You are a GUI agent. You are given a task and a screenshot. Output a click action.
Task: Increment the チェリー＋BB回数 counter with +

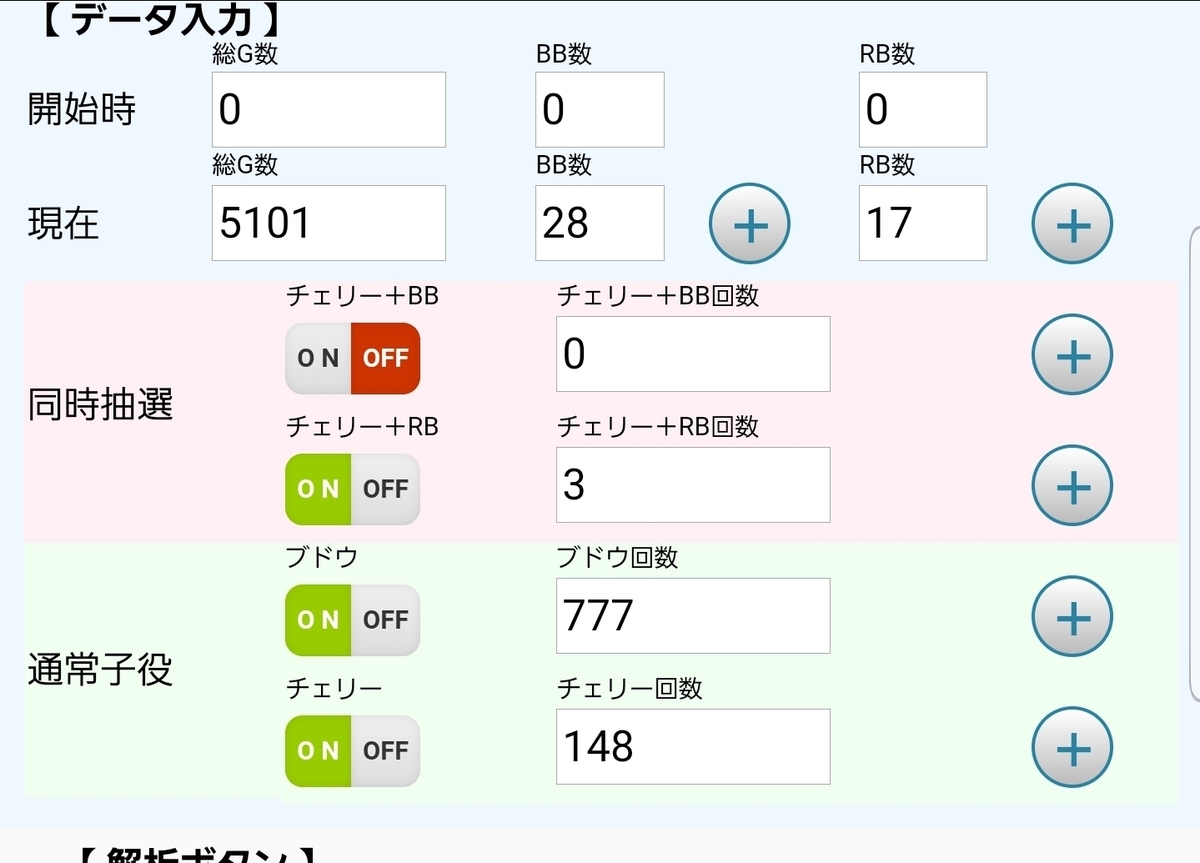[x=1072, y=354]
